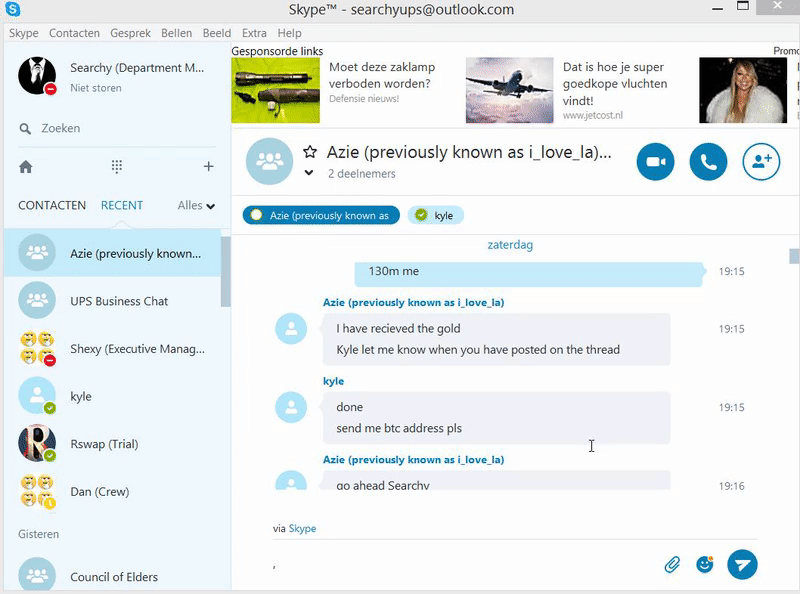This screenshot has height=594, width=800.
Task: Click the www.jetcost.nl link
Action: pyautogui.click(x=593, y=115)
